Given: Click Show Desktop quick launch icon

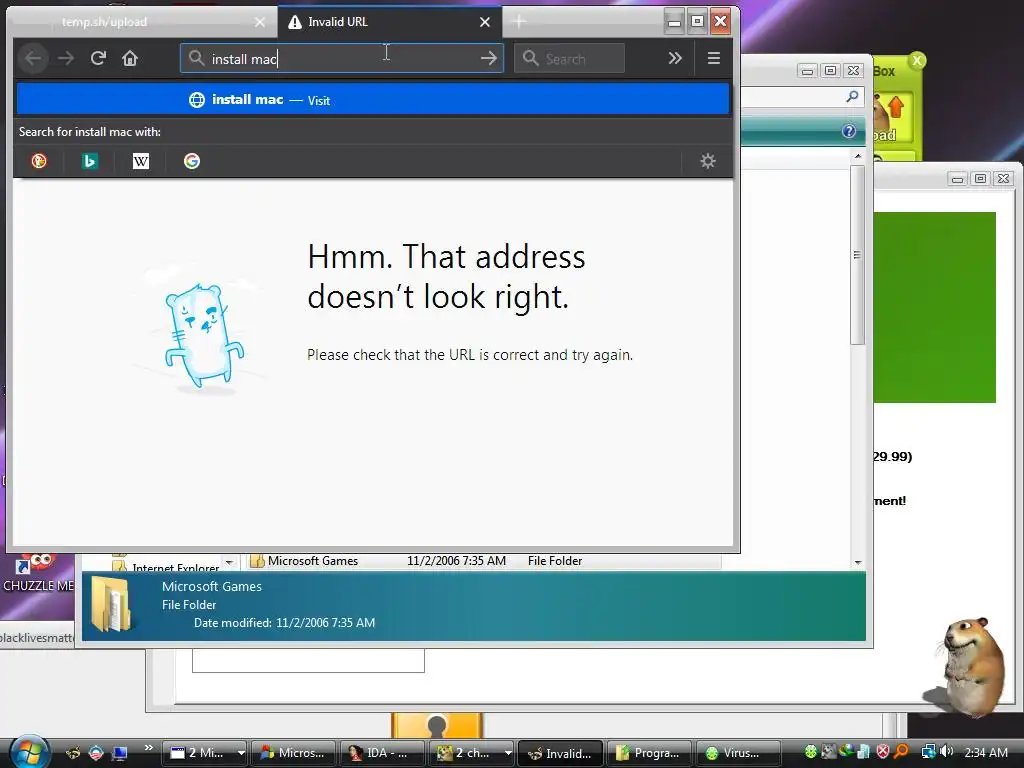Looking at the screenshot, I should click(x=119, y=753).
